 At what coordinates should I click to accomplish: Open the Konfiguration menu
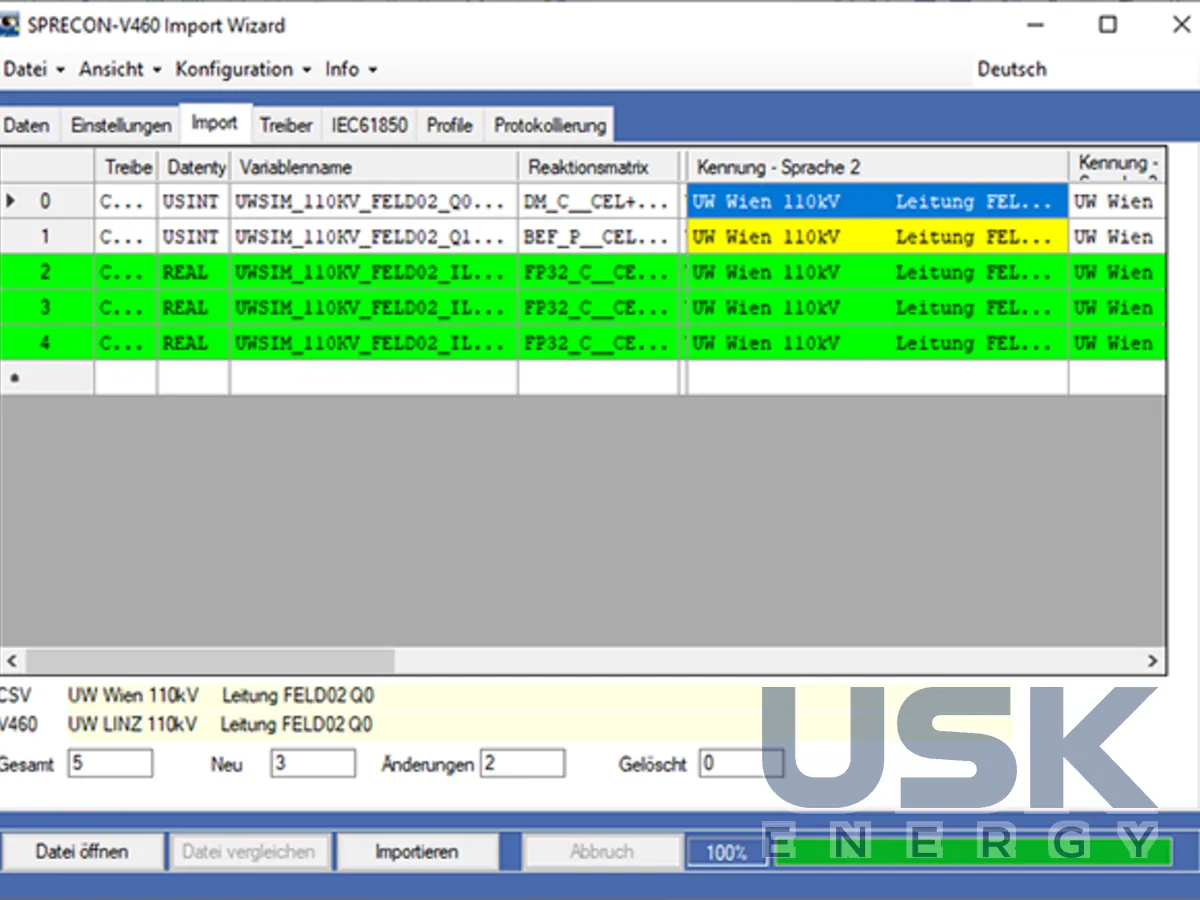click(x=243, y=69)
